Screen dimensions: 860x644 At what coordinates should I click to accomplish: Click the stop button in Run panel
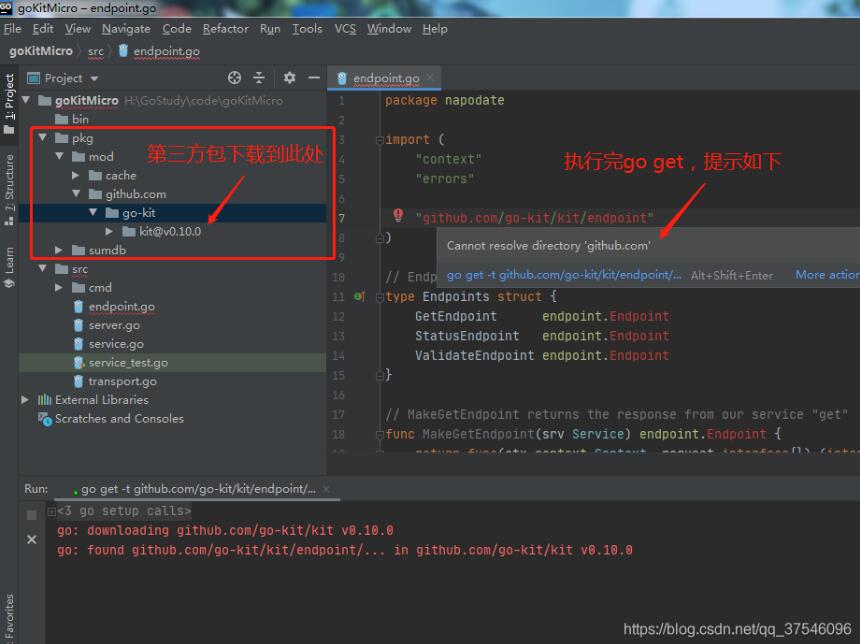point(31,515)
